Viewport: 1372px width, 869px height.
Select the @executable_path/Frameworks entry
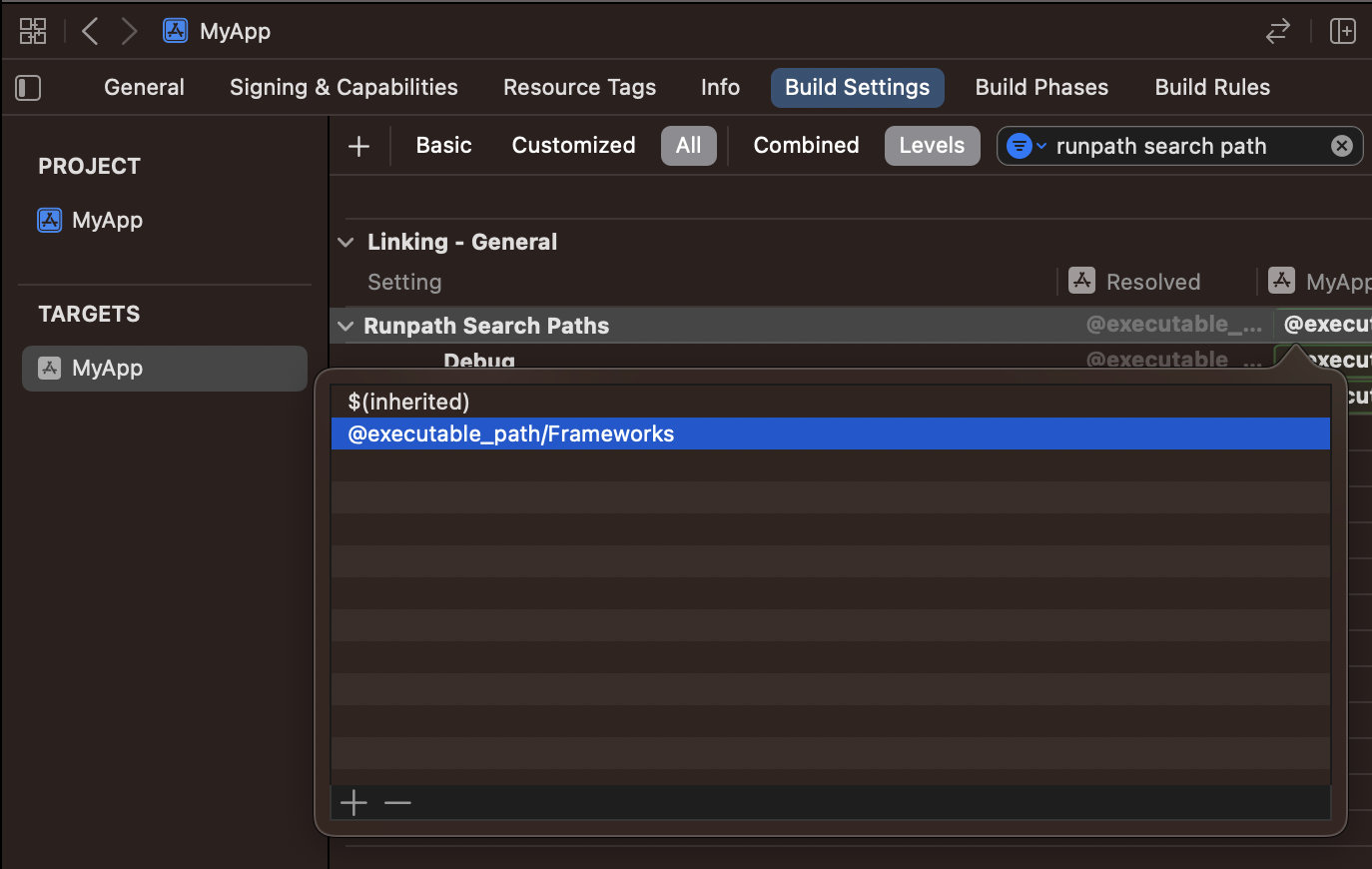tap(831, 434)
